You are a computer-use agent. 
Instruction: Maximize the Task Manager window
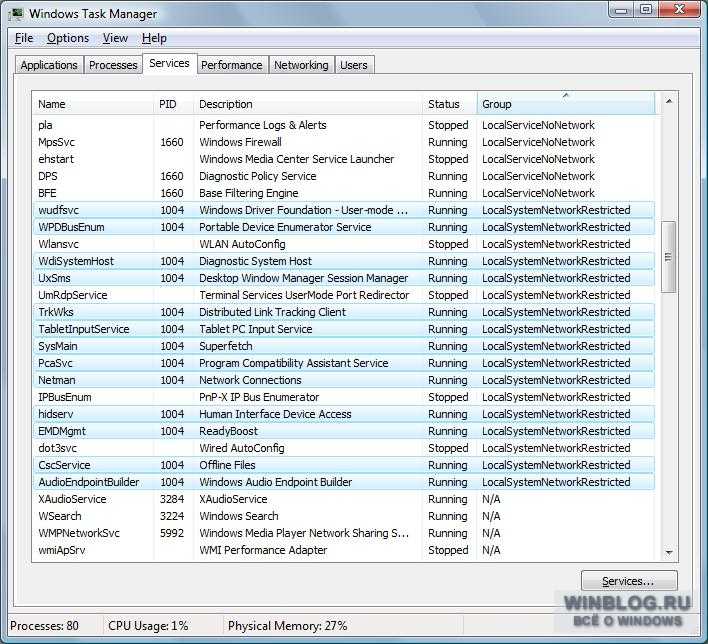(646, 10)
